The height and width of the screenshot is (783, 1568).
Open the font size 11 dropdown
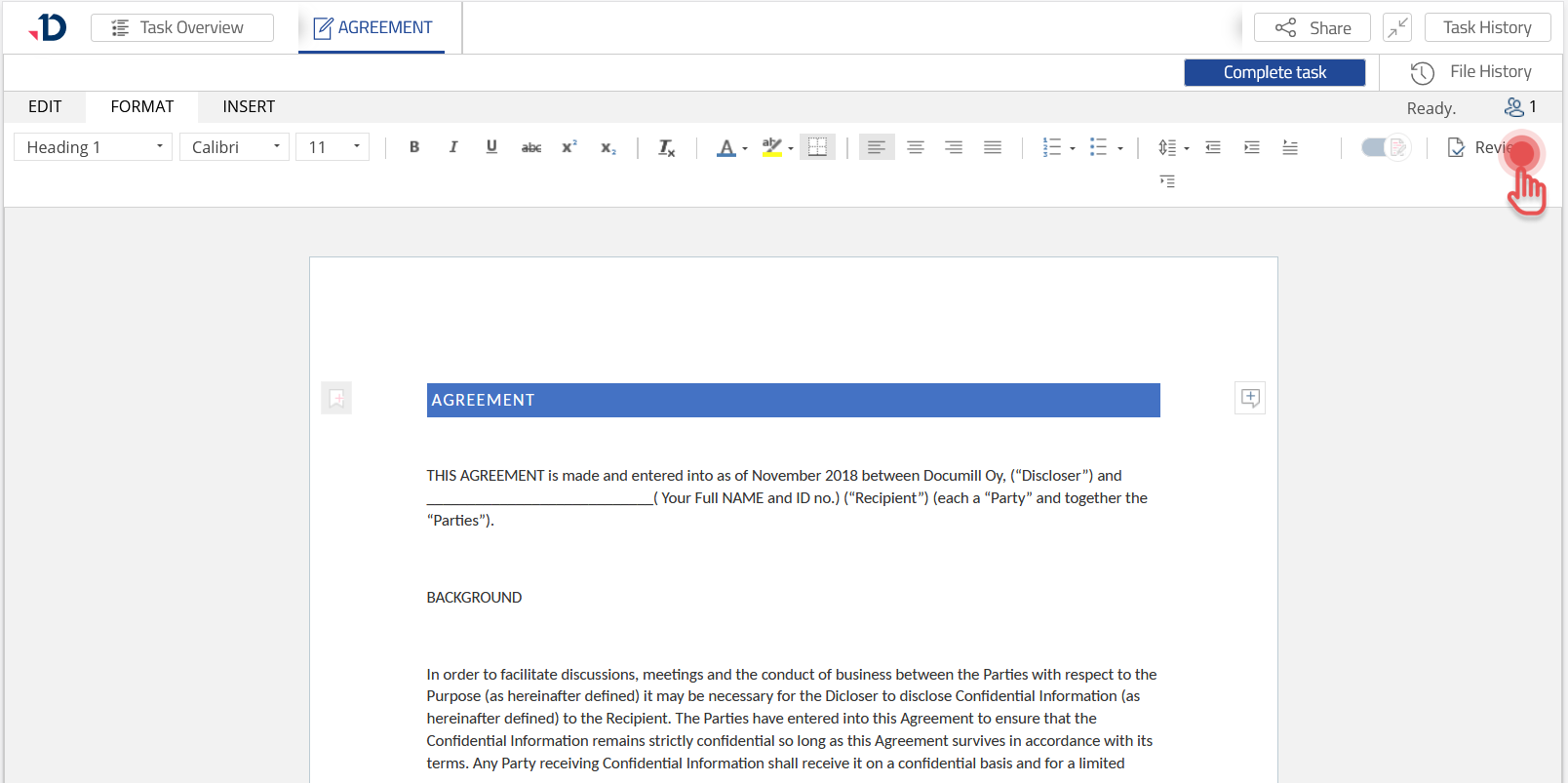tap(333, 147)
